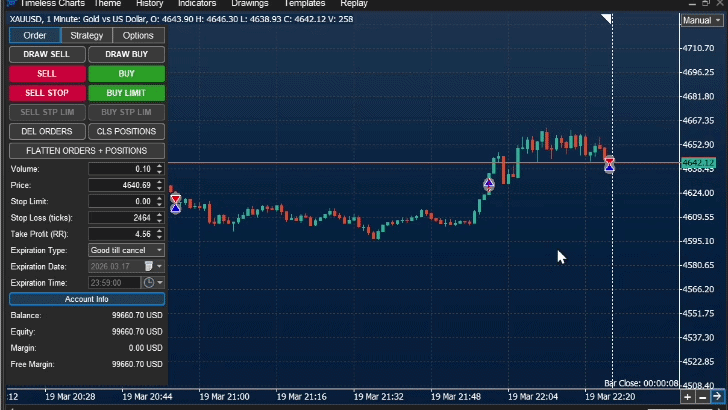Open the Replay menu
Viewport: 728px width, 410px height.
354,4
